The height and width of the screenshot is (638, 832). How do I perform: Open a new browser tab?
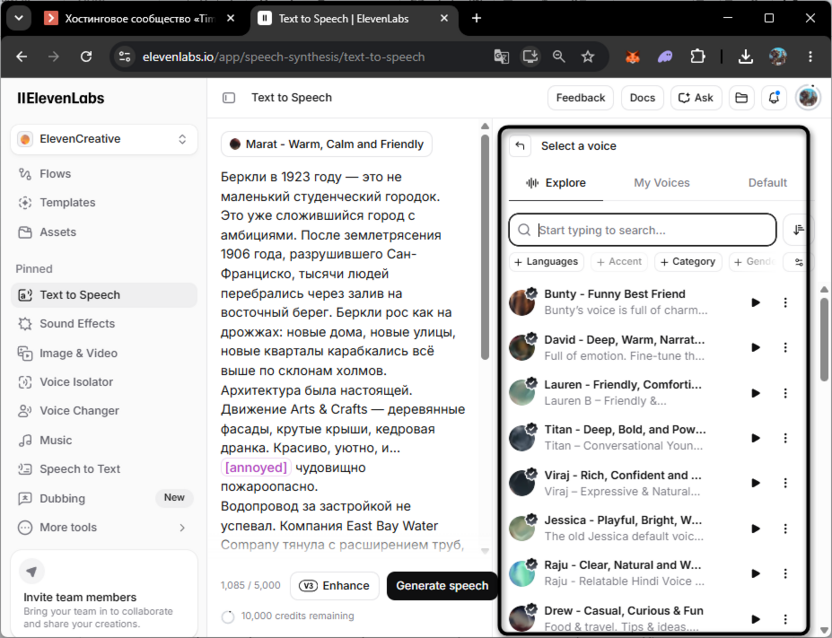(x=476, y=19)
